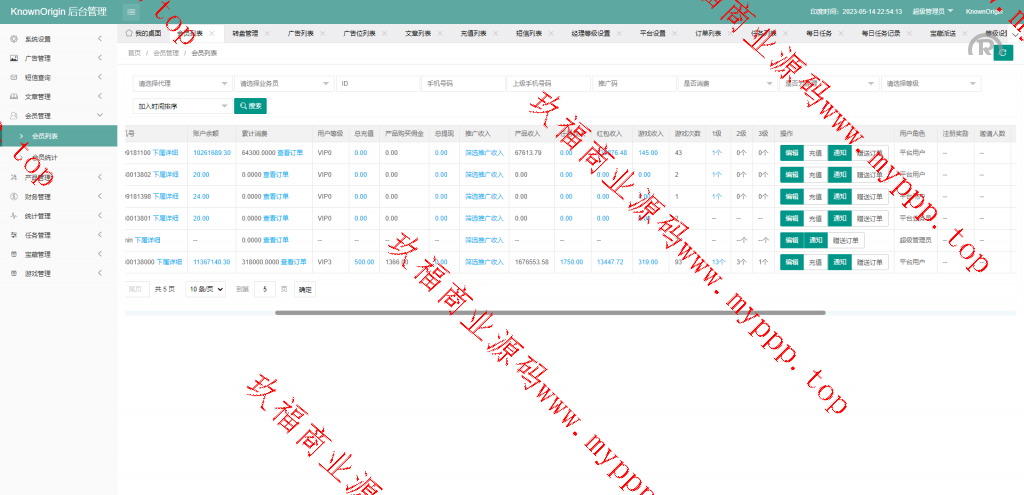Open the 加入时间排序 sort dropdown
The height and width of the screenshot is (495, 1024).
pos(182,105)
